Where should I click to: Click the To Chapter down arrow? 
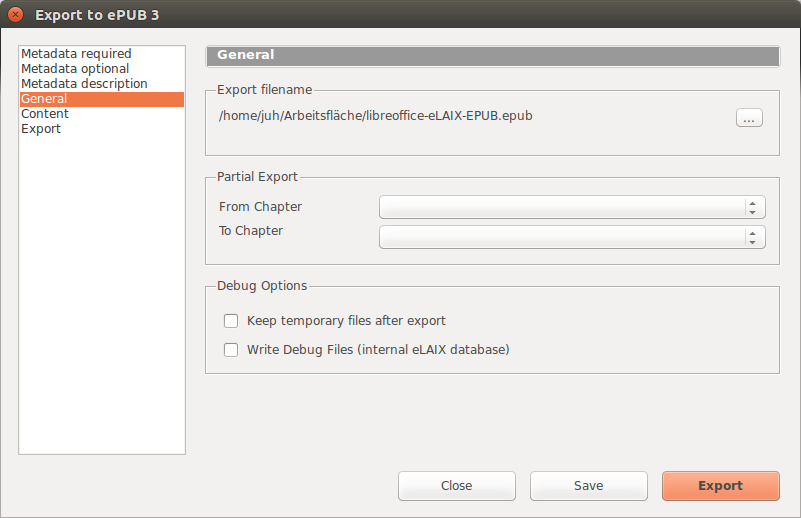coord(752,242)
